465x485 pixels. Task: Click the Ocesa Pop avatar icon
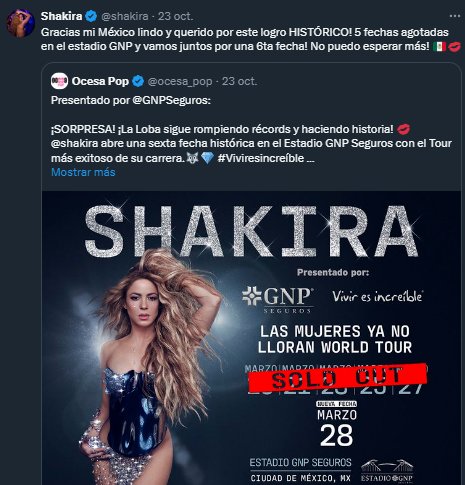pos(59,81)
